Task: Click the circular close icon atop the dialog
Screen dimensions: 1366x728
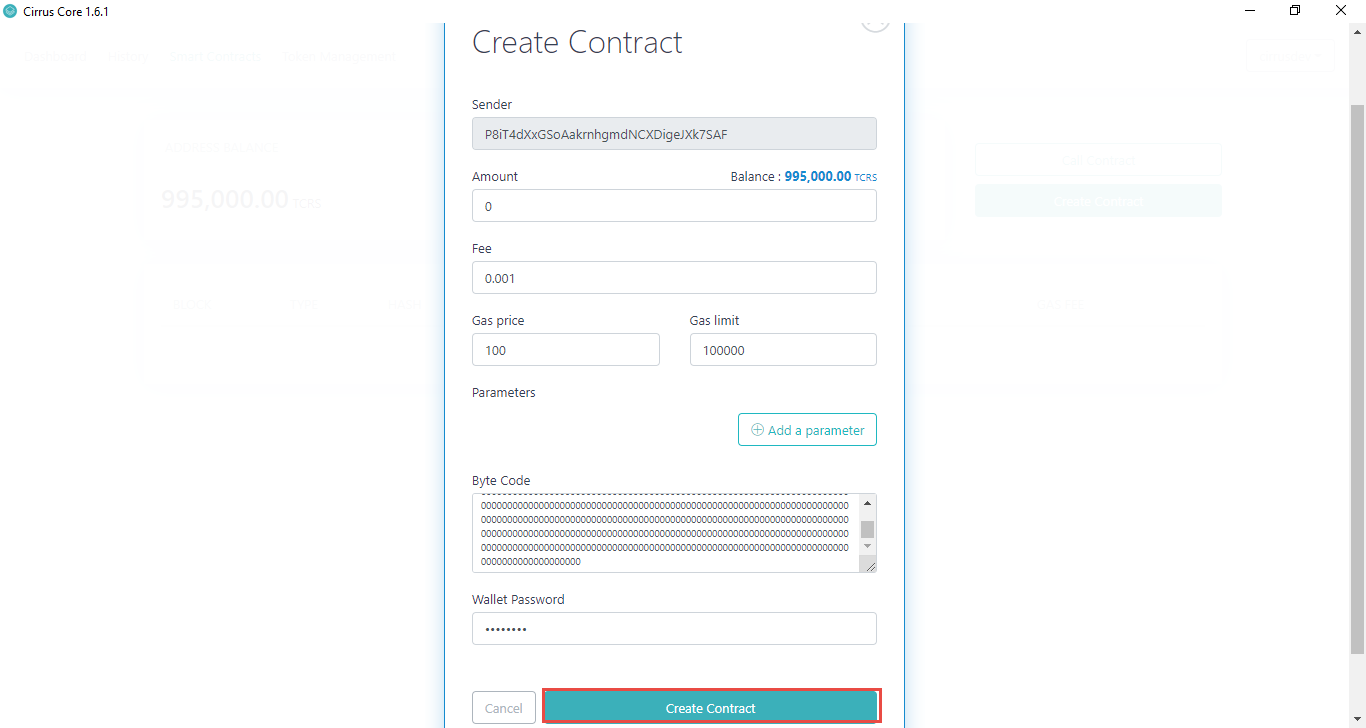Action: [x=874, y=20]
